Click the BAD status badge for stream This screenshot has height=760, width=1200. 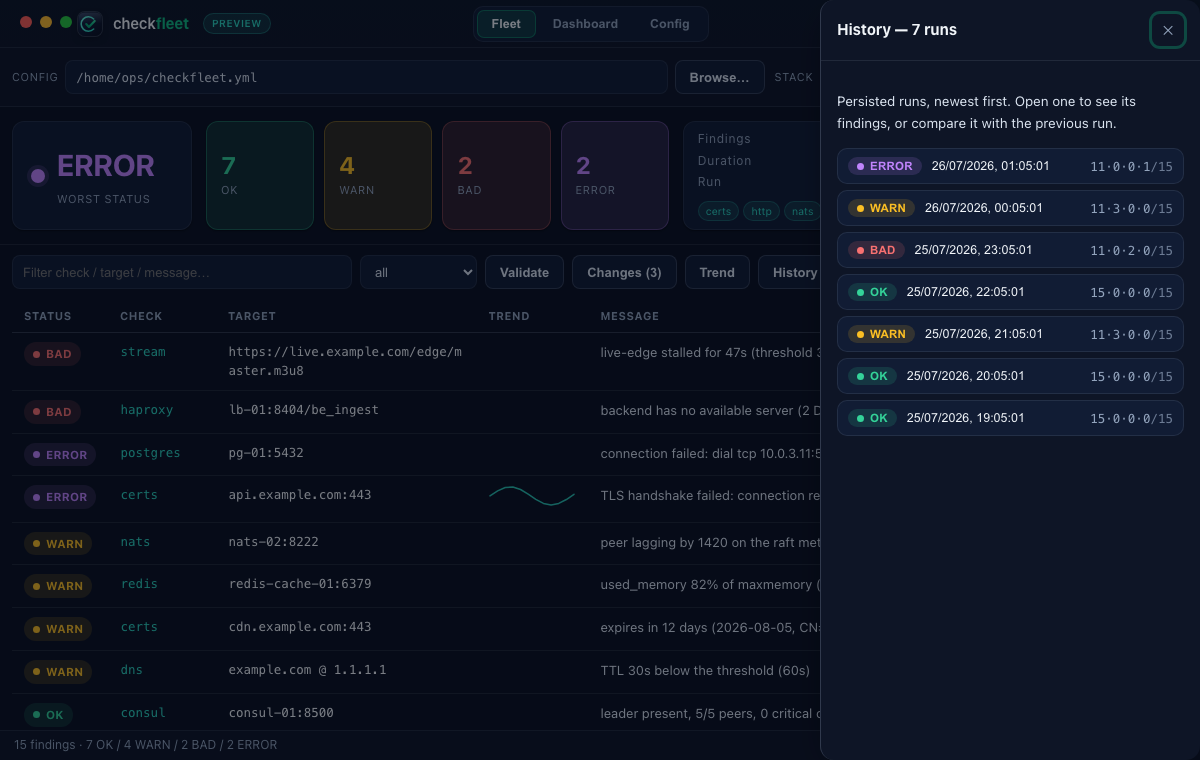click(52, 354)
